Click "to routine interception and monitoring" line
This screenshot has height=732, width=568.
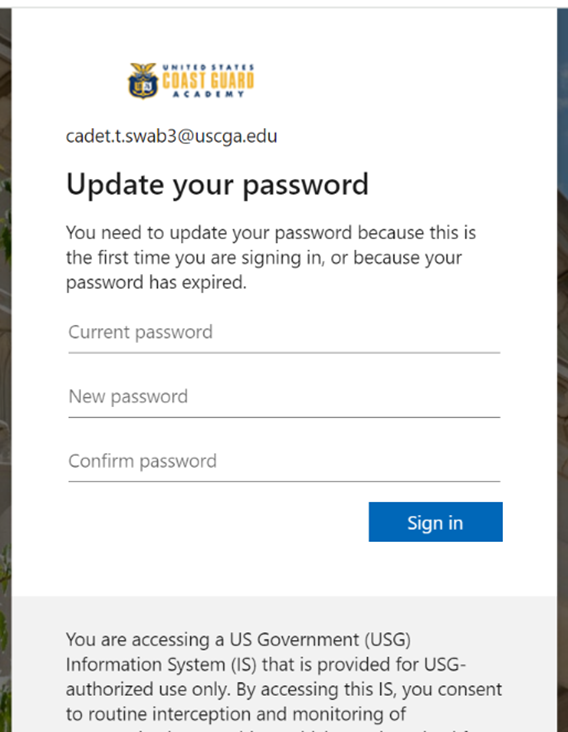point(236,714)
